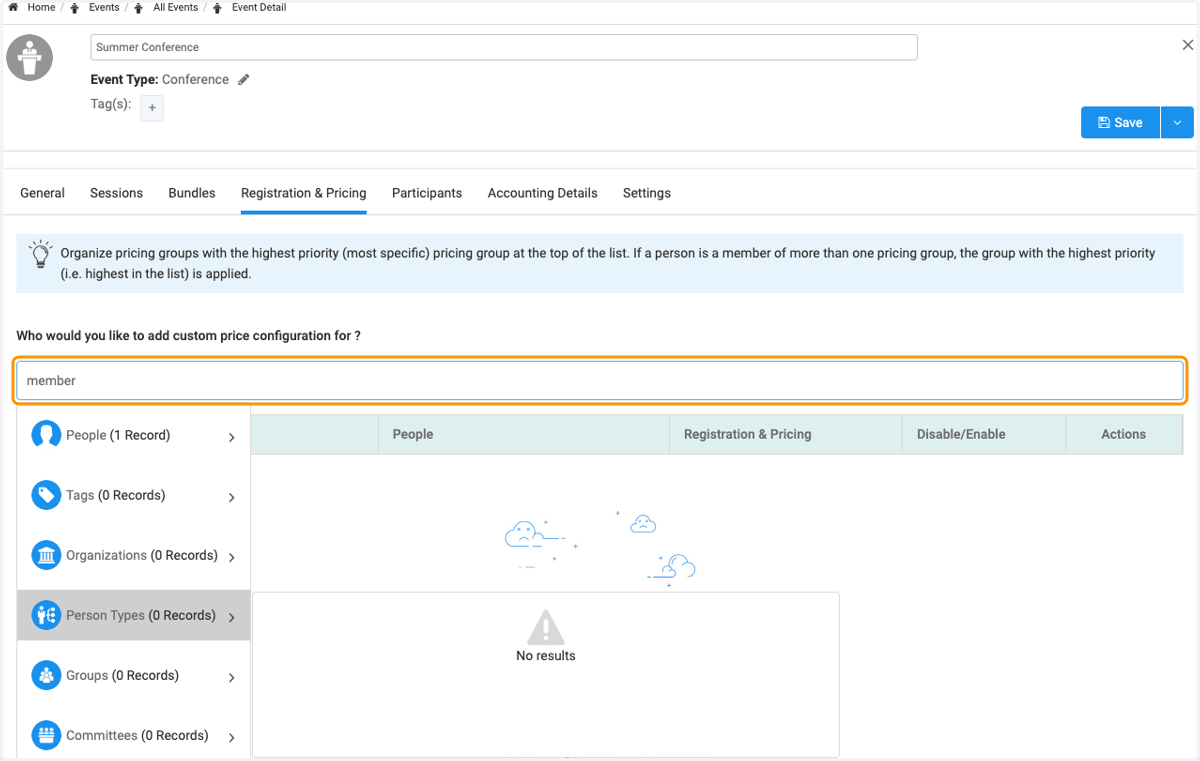Edit event type with pencil icon
1200x761 pixels.
pos(243,80)
